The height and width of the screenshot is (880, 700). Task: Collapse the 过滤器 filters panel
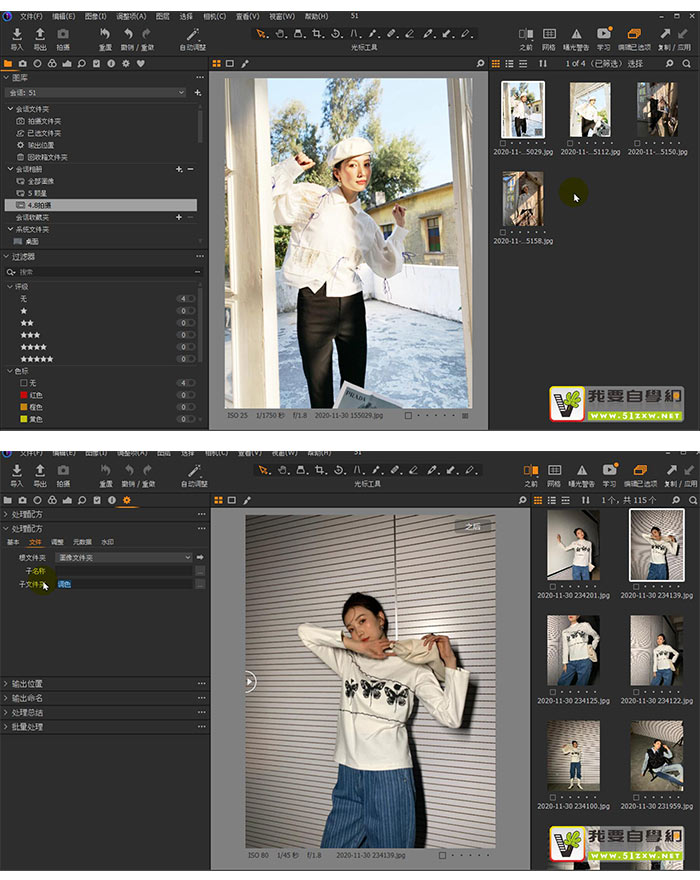(6, 256)
